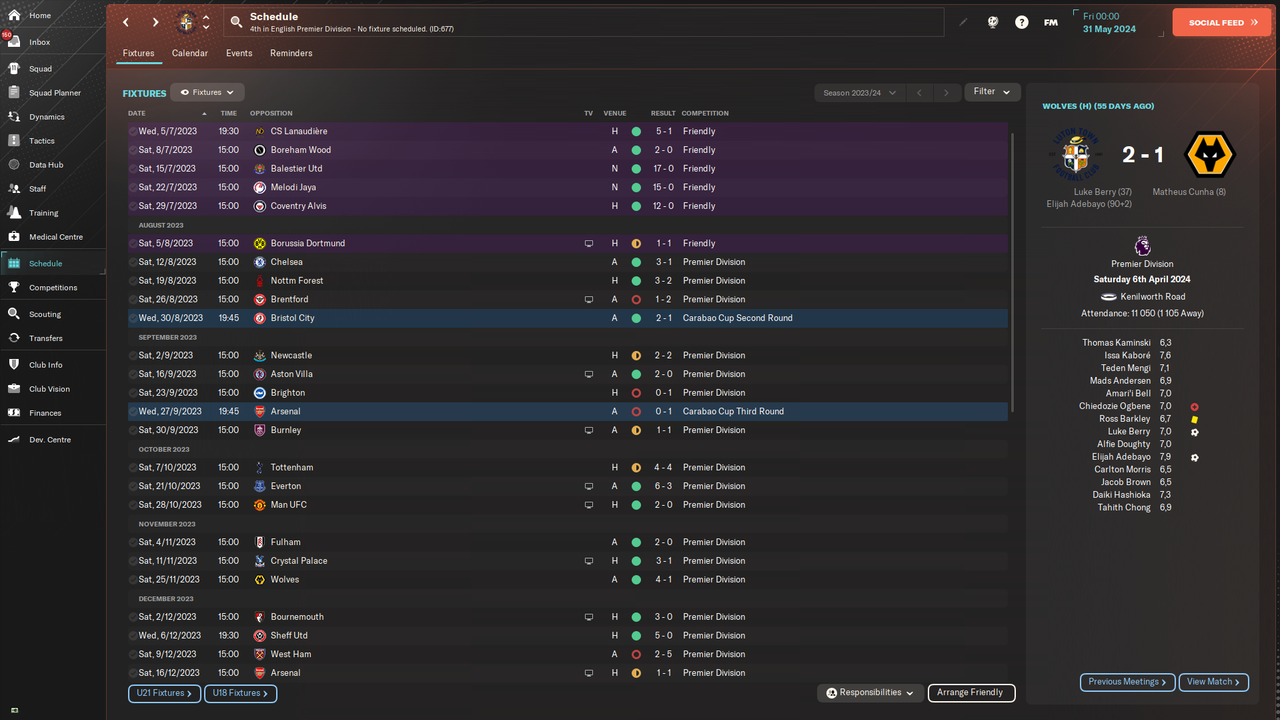Open the Medical Centre icon
1280x720 pixels.
click(x=14, y=237)
